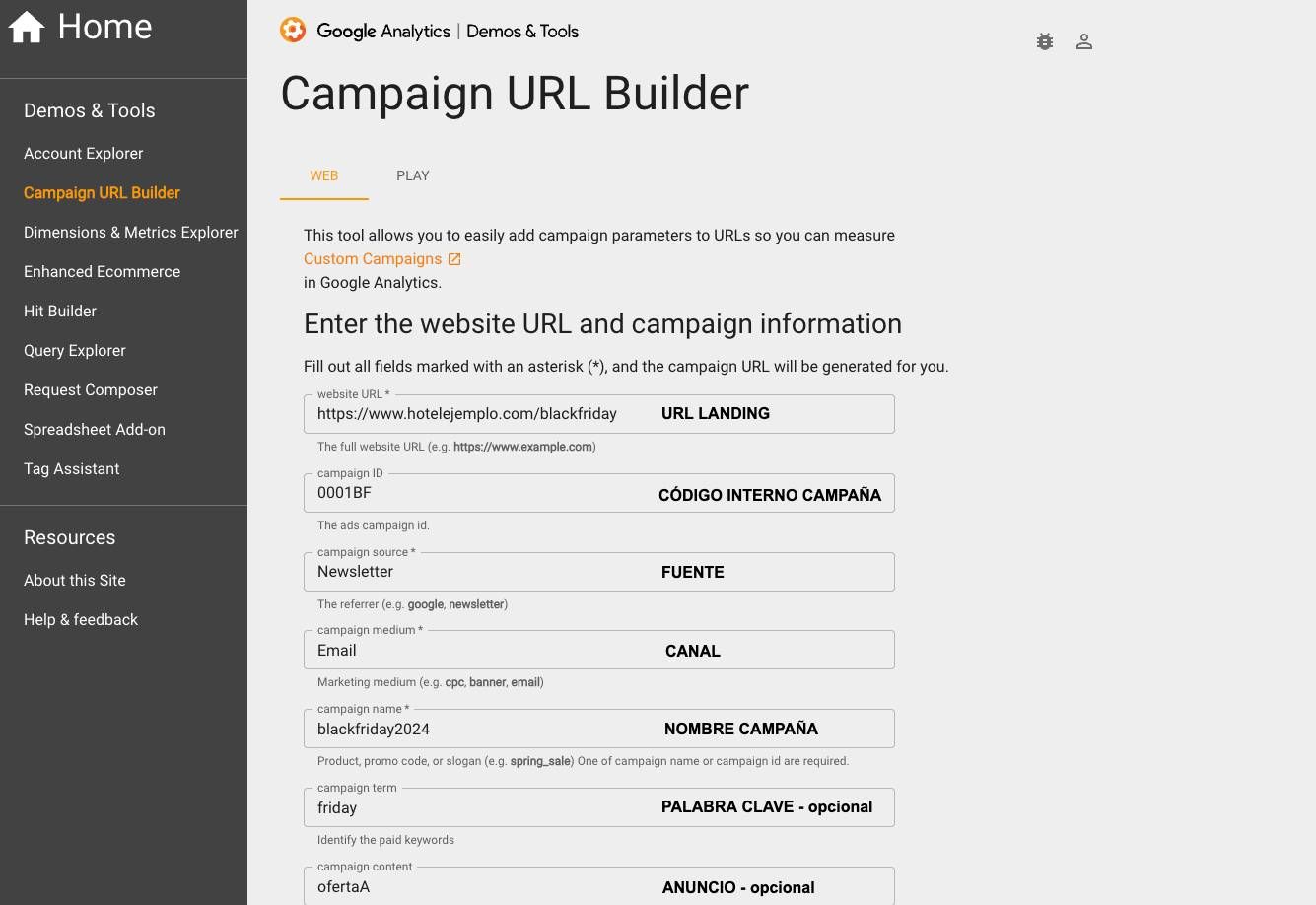Open the Query Explorer tool
The height and width of the screenshot is (905, 1316).
coord(74,350)
